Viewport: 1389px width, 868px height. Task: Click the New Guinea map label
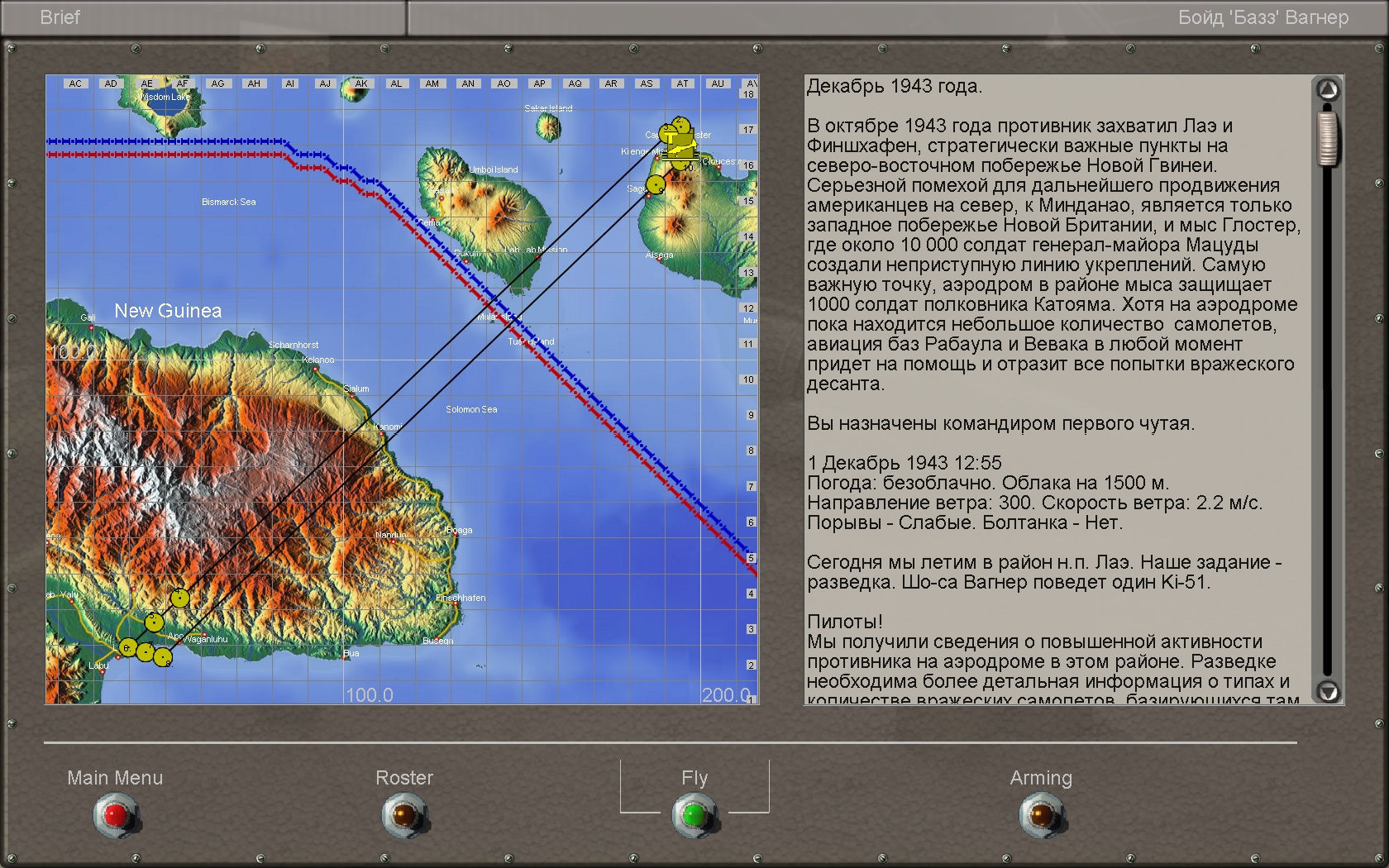click(x=168, y=311)
